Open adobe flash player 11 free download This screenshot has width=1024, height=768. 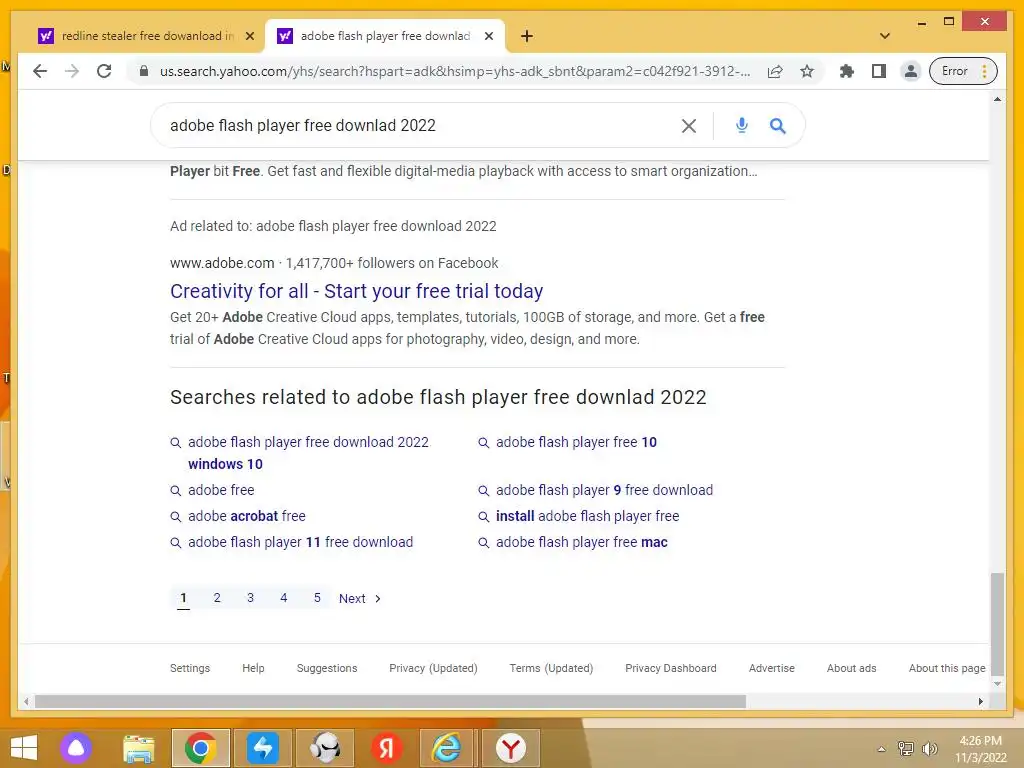300,542
